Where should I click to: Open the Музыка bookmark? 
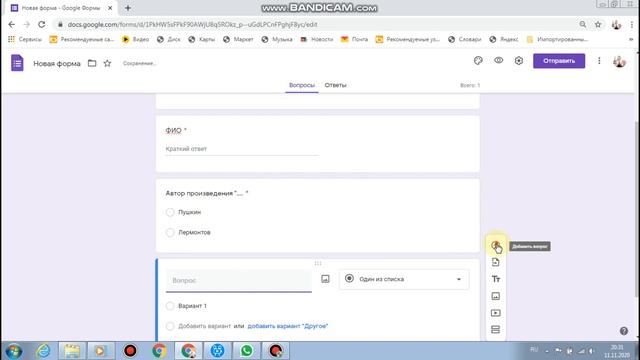277,39
